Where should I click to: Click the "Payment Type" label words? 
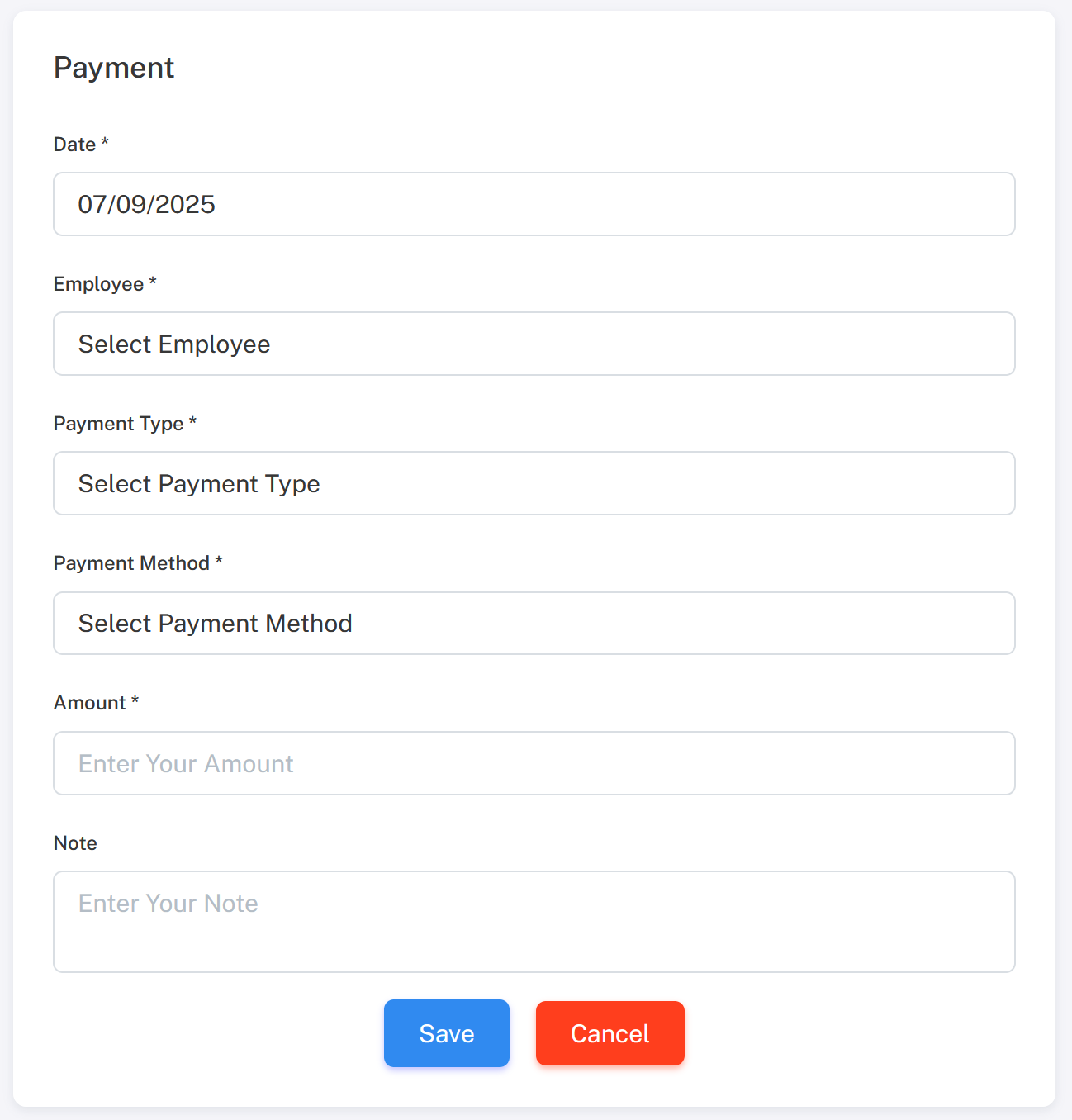[x=118, y=424]
